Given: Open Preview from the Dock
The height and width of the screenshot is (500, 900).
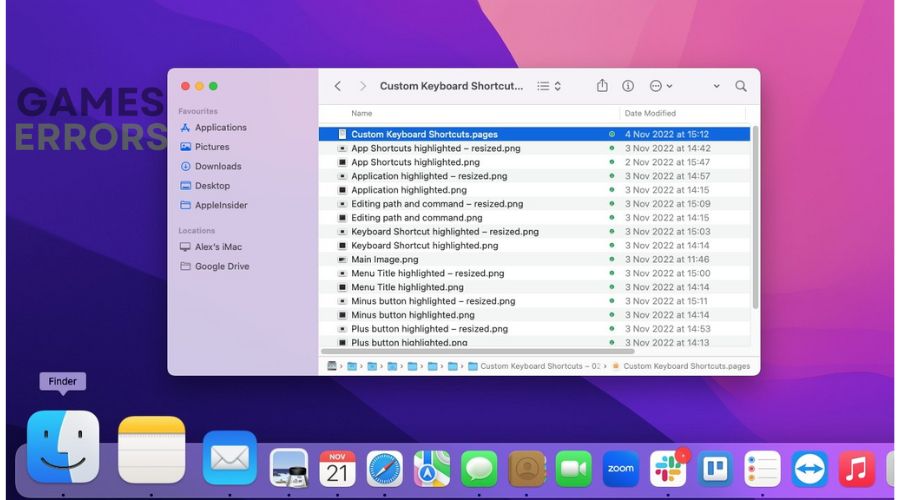Looking at the screenshot, I should 289,468.
